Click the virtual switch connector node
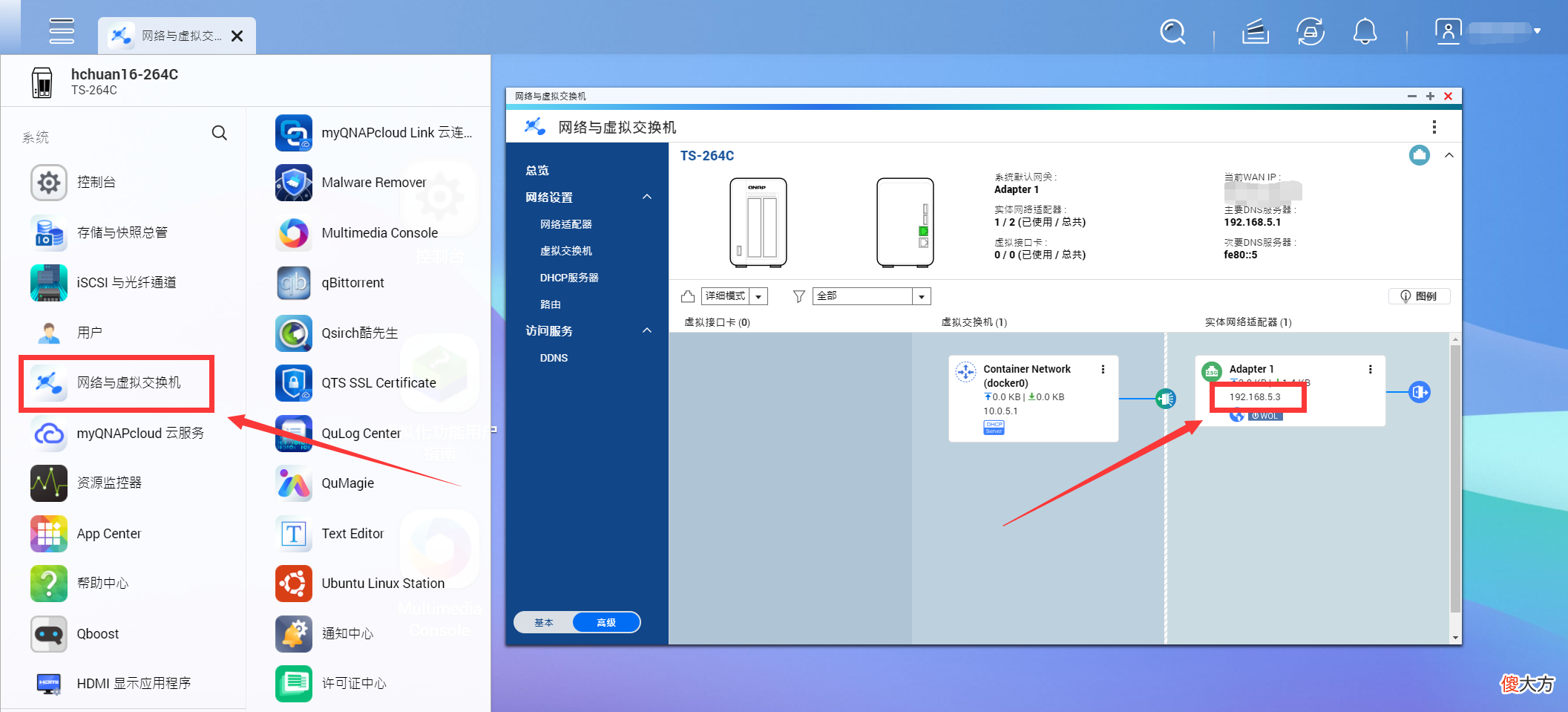Image resolution: width=1568 pixels, height=712 pixels. coord(1166,399)
